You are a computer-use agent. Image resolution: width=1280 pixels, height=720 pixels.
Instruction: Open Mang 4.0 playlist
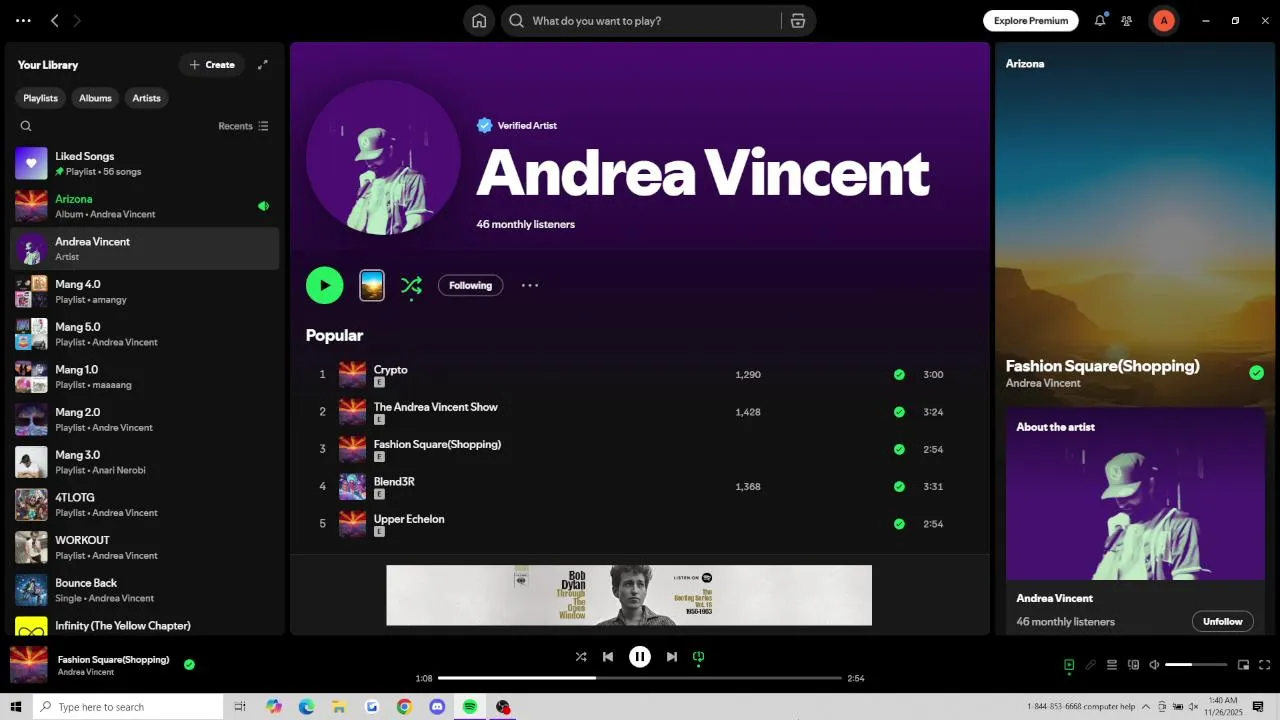pos(145,291)
